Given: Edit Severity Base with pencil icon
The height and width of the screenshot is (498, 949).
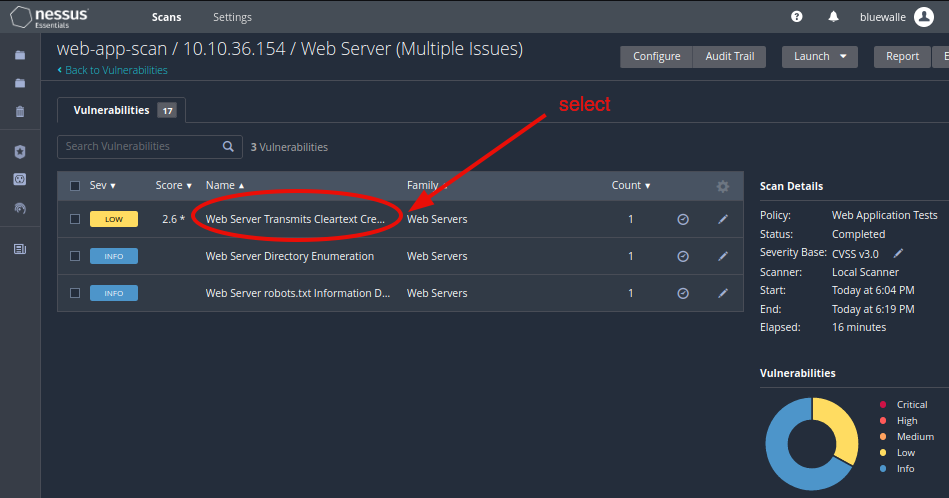Looking at the screenshot, I should tap(898, 253).
